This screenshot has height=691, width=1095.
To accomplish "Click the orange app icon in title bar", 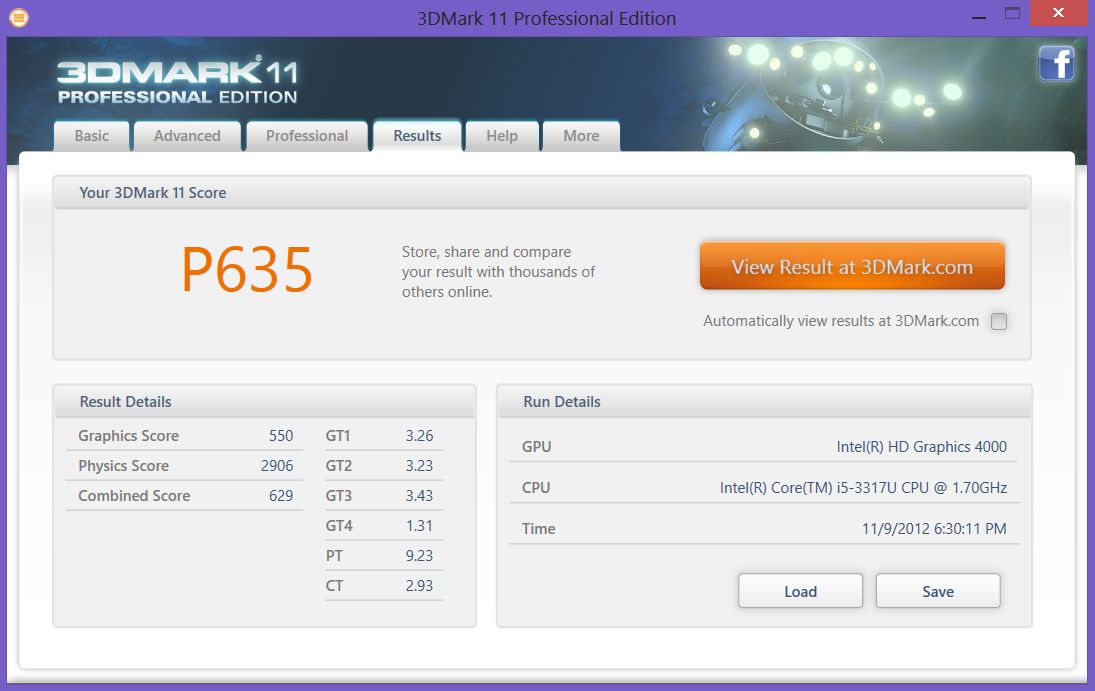I will (19, 17).
